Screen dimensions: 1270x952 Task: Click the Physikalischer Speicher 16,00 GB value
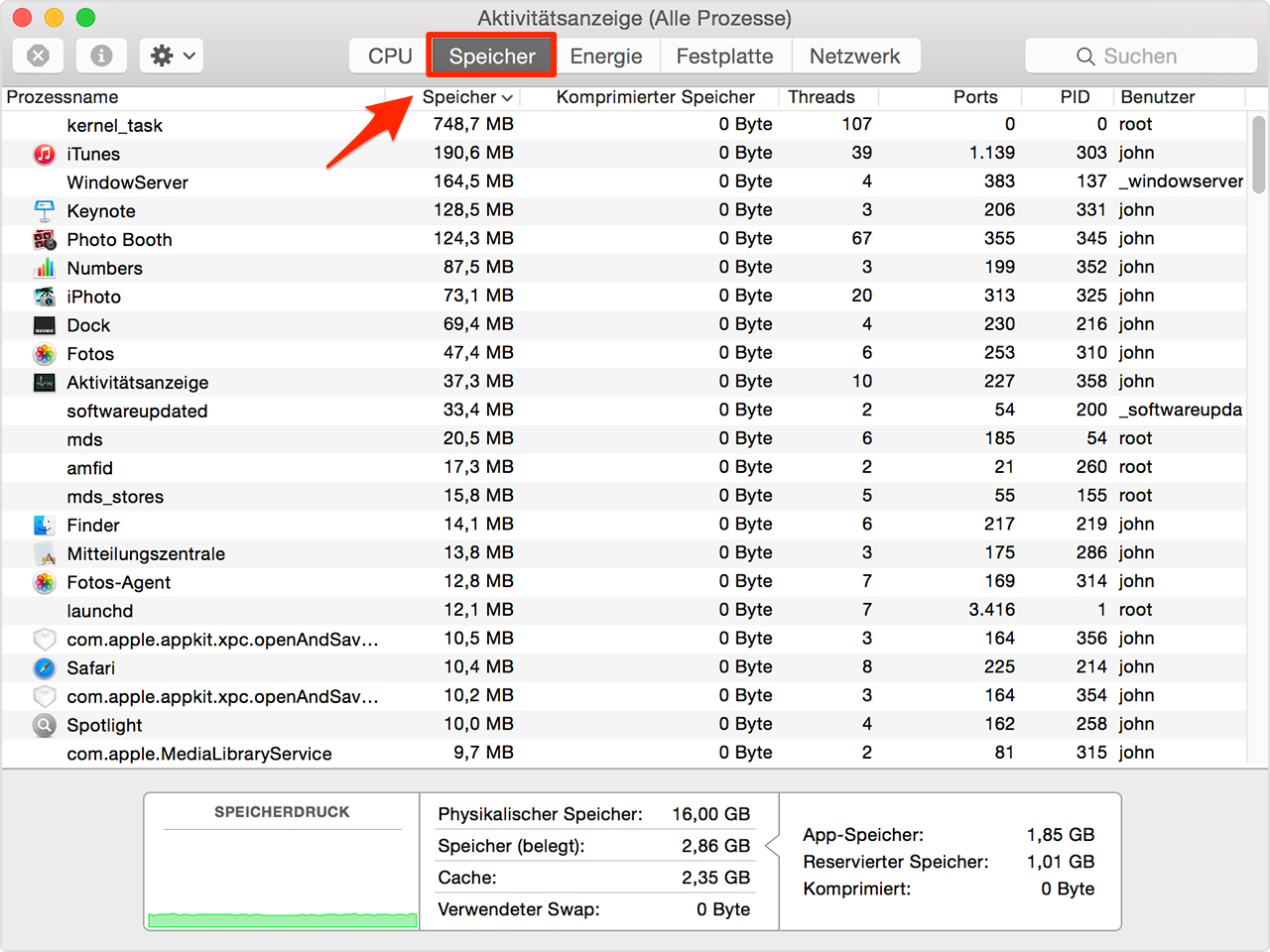(x=710, y=814)
